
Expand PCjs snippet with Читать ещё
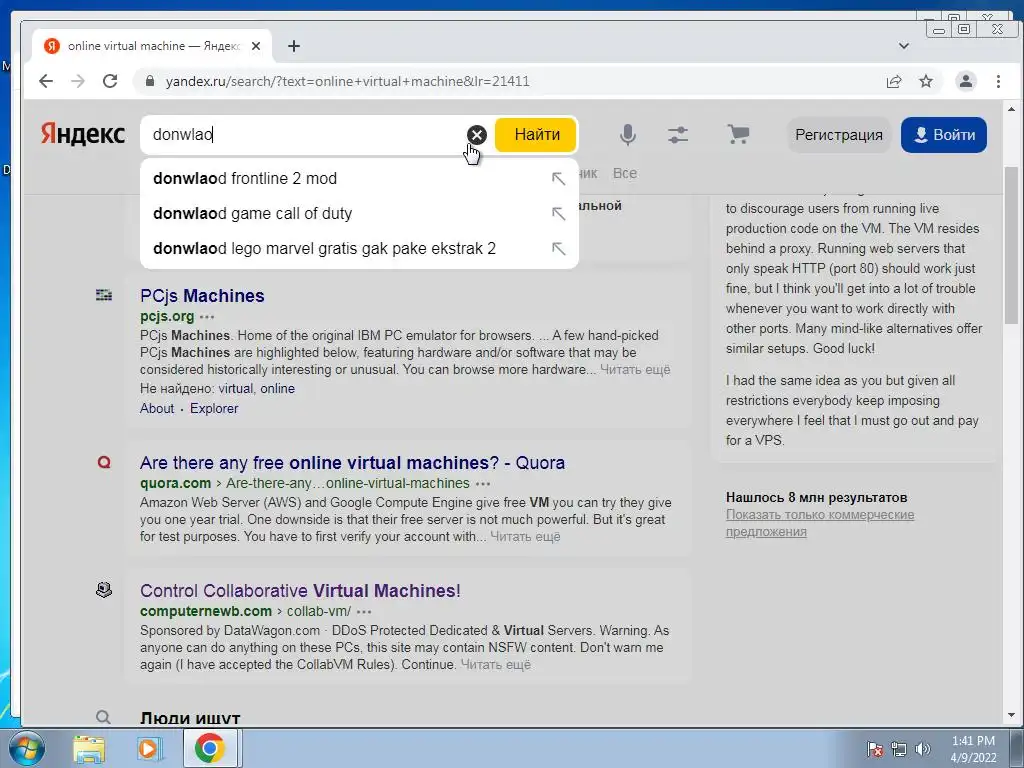click(635, 370)
